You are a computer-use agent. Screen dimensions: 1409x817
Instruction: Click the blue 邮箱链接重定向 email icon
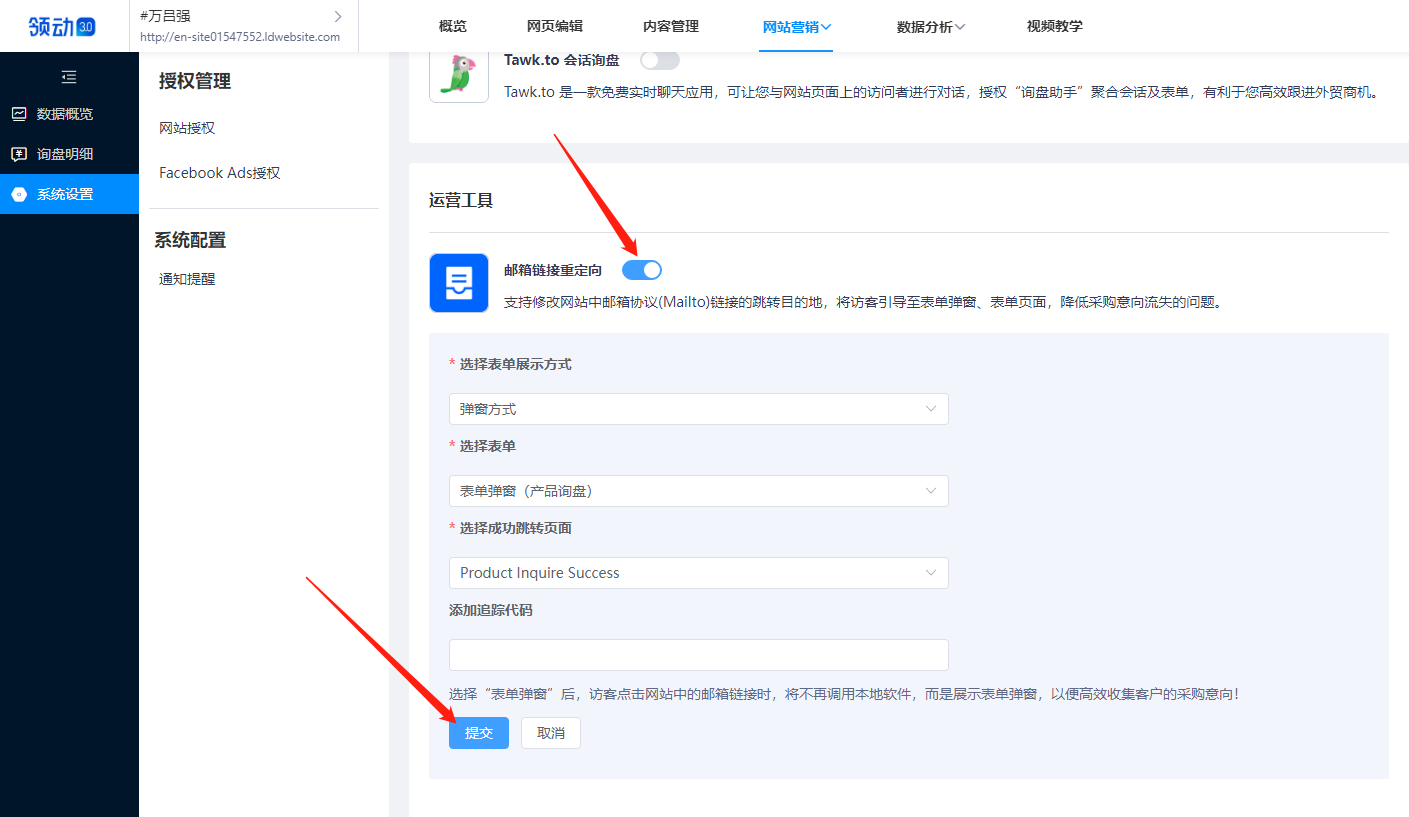point(458,283)
